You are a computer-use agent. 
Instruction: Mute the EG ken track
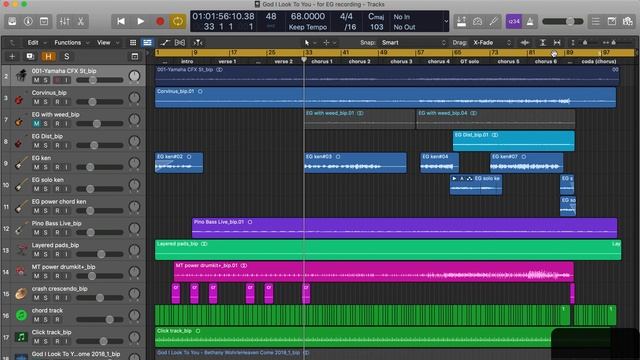pos(36,167)
